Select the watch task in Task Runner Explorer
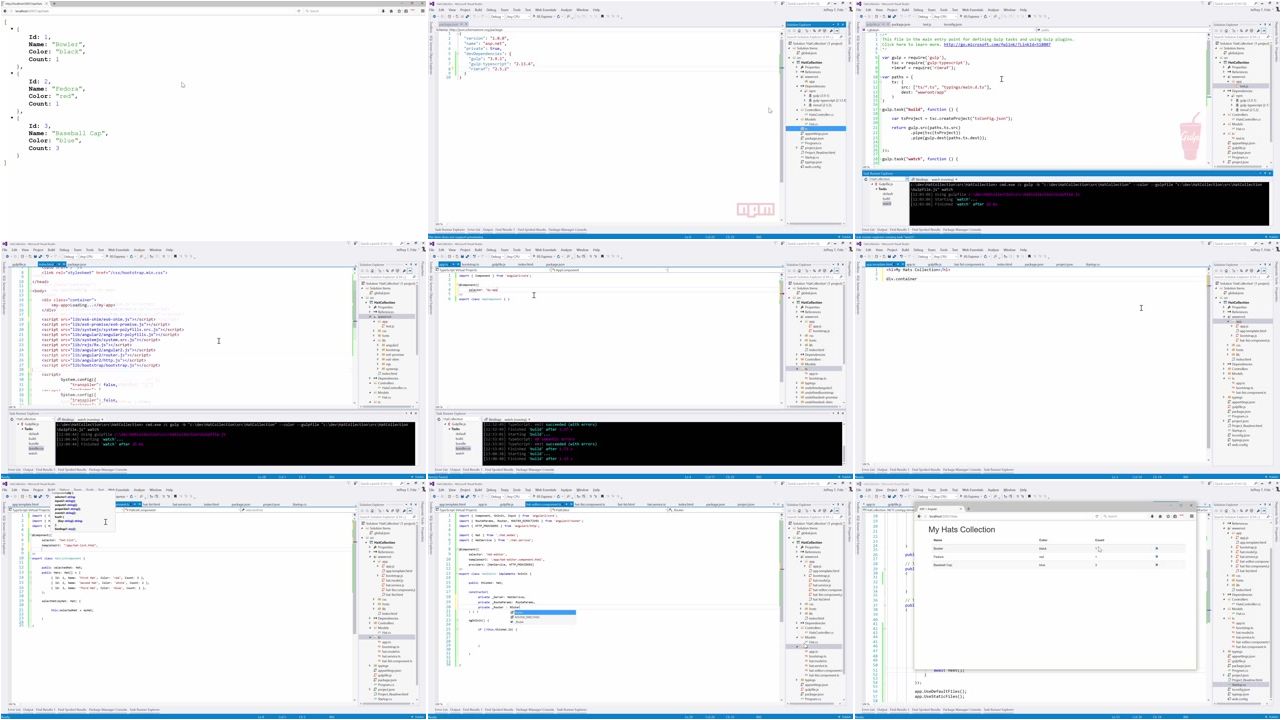The height and width of the screenshot is (720, 1281). [x=887, y=204]
